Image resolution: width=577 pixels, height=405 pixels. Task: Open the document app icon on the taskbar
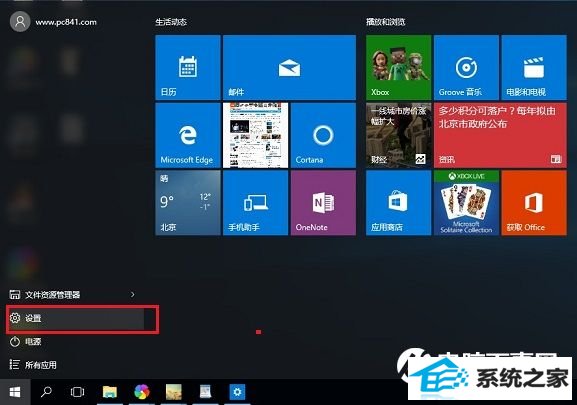pyautogui.click(x=205, y=392)
